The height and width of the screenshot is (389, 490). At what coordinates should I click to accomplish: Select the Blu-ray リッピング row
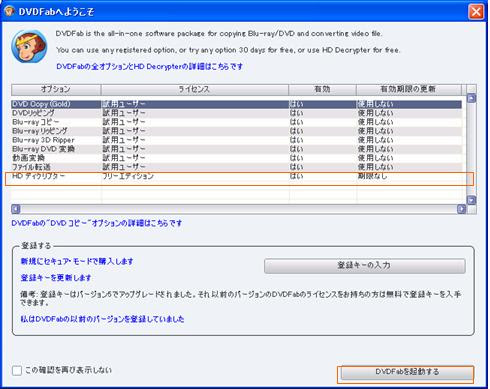coord(236,131)
